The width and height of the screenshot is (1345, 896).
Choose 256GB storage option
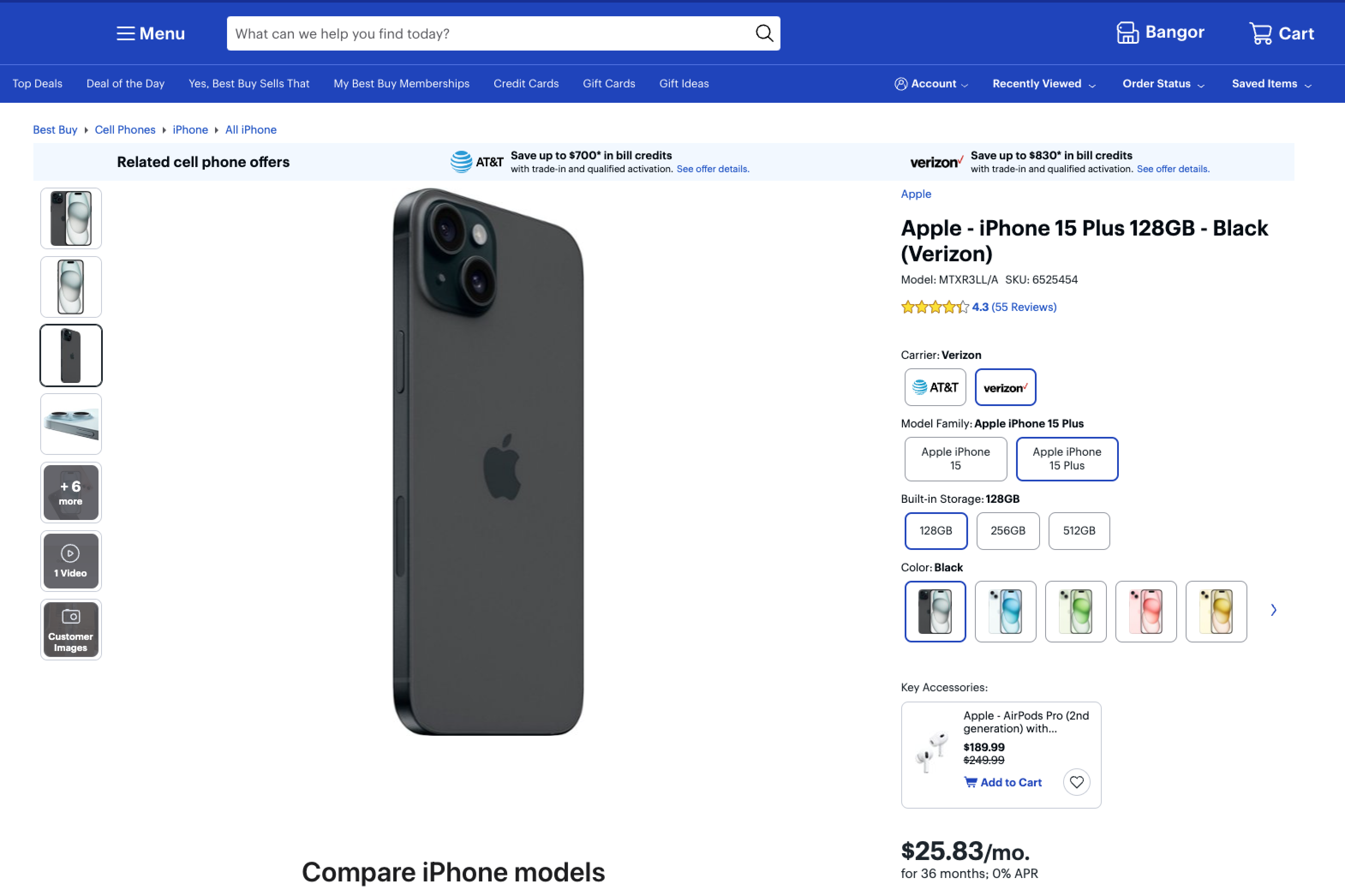[x=1007, y=531]
